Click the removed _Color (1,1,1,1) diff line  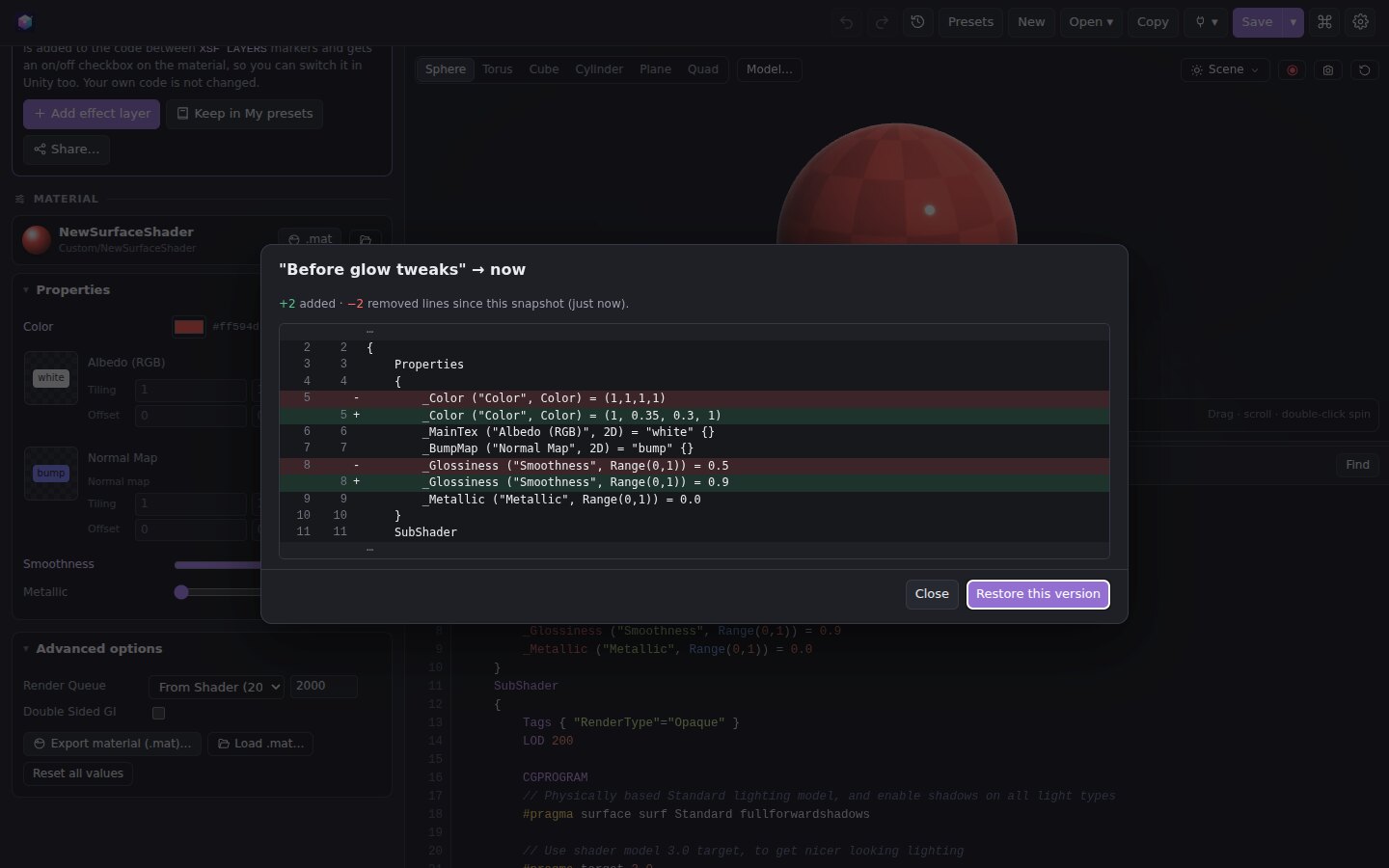[x=694, y=398]
